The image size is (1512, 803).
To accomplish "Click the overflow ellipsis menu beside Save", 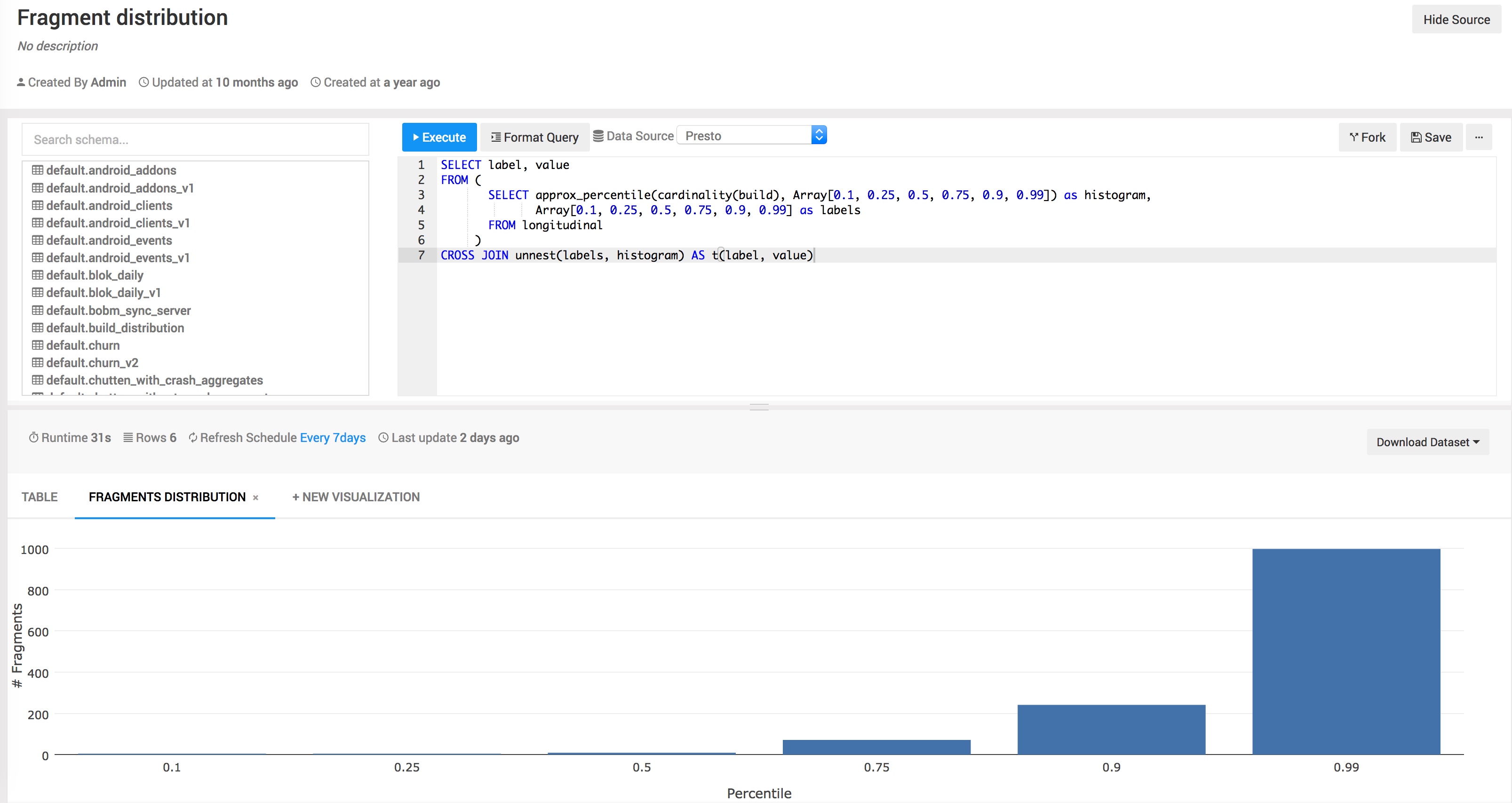I will (x=1480, y=137).
